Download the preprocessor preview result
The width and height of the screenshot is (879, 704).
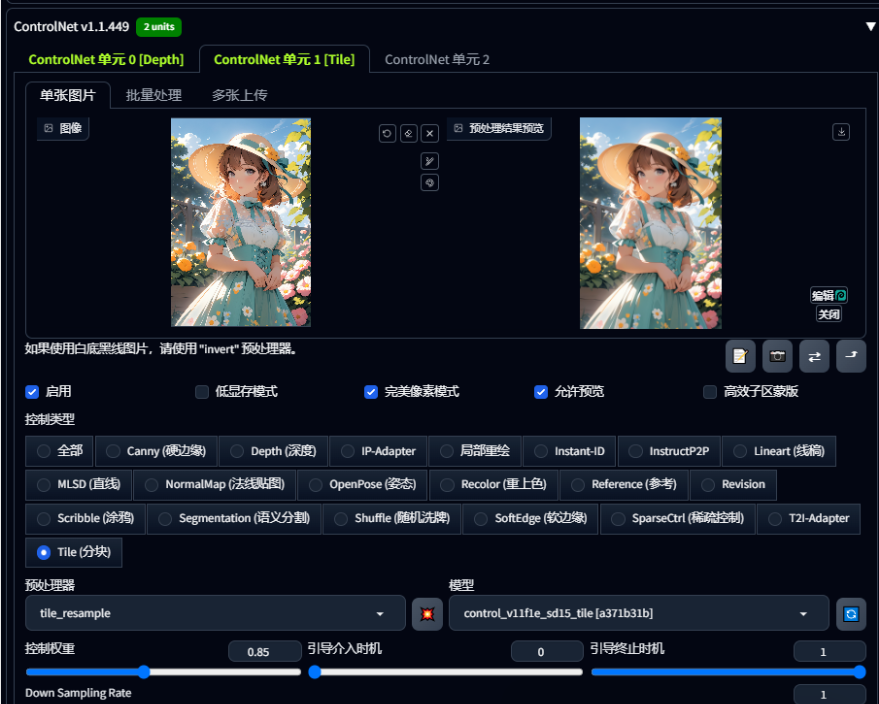point(841,132)
